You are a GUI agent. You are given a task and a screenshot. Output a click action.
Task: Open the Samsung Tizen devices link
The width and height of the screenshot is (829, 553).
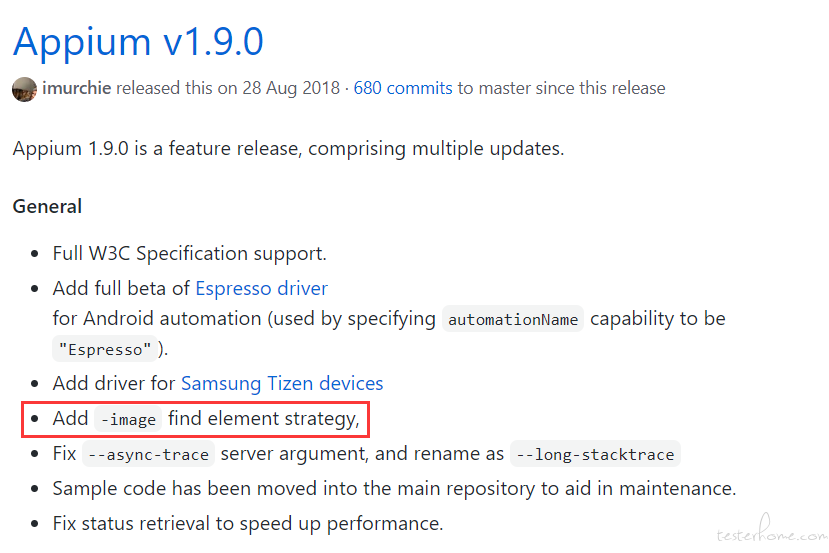click(282, 383)
